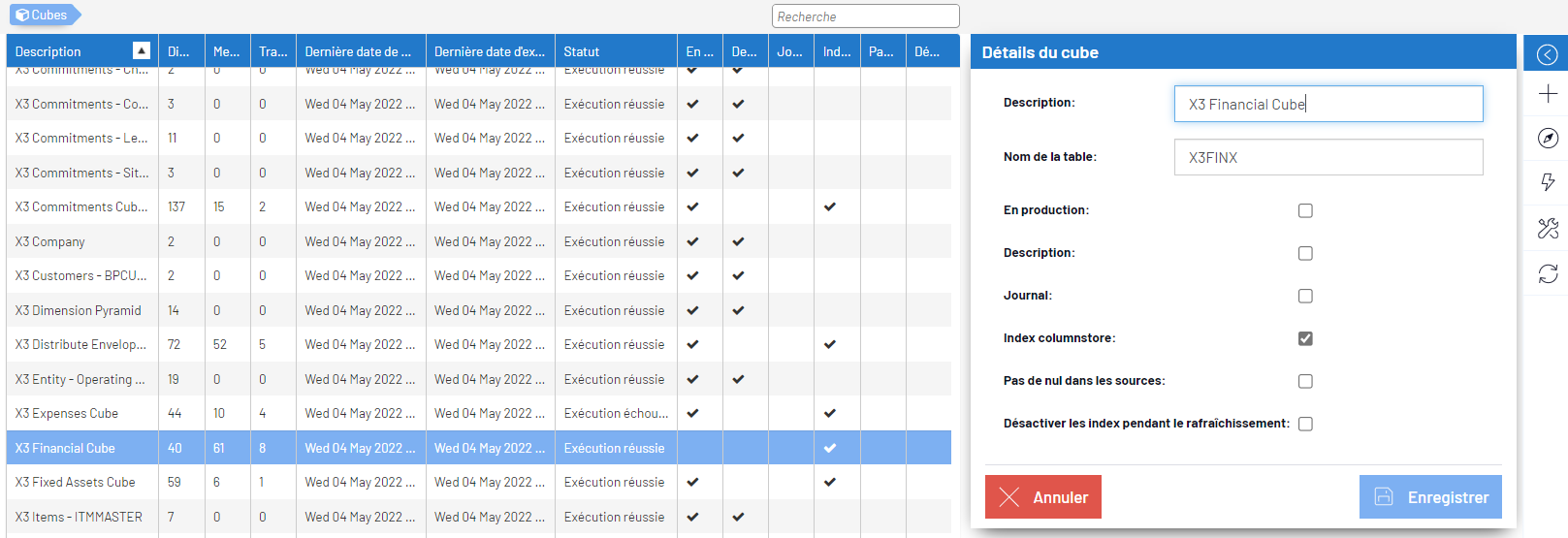Select the X3 Expenses Cube row
This screenshot has width=1568, height=538.
click(x=67, y=414)
